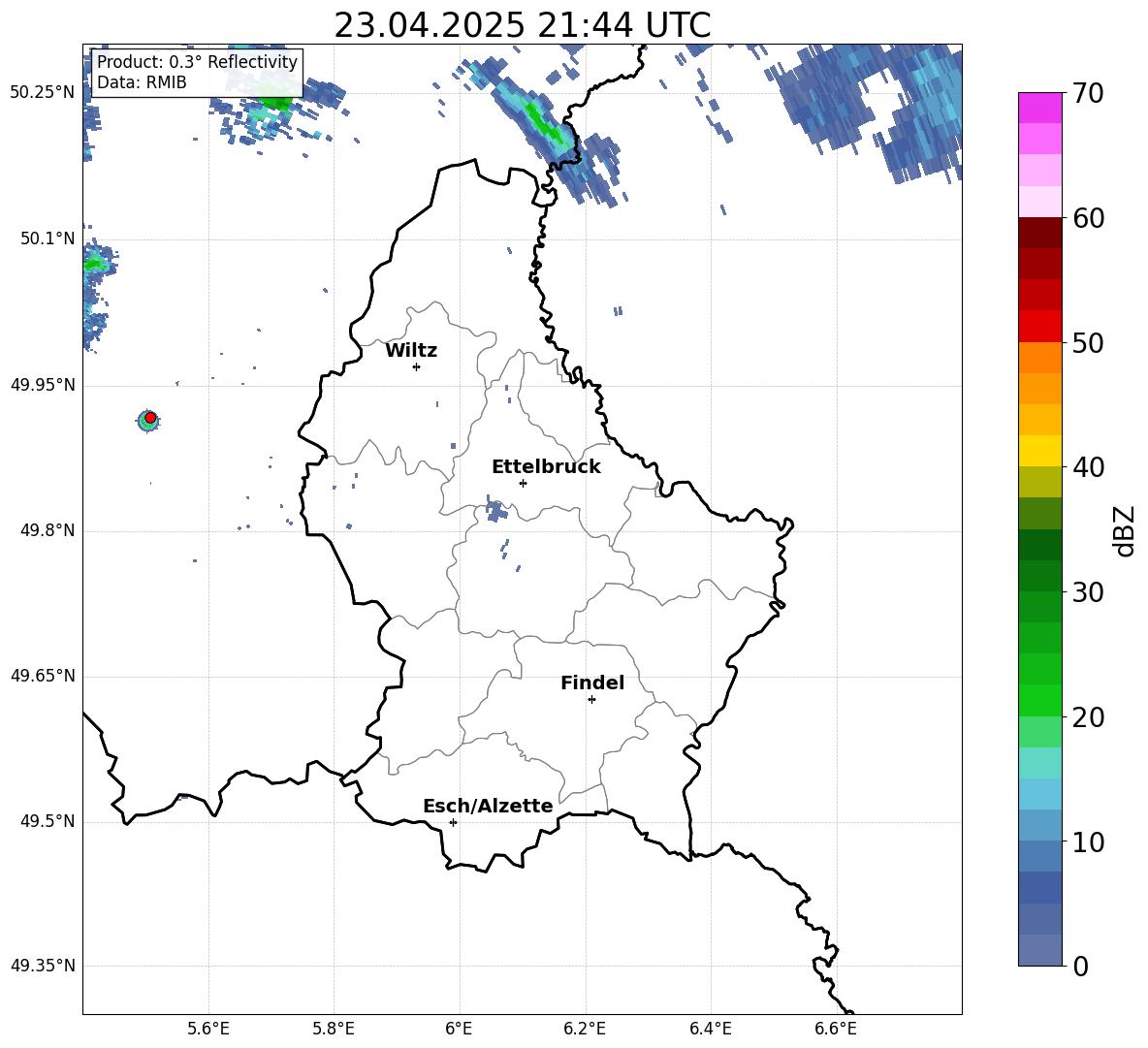1148x1048 pixels.
Task: Click the 49.35°N latitude label
Action: pyautogui.click(x=43, y=966)
